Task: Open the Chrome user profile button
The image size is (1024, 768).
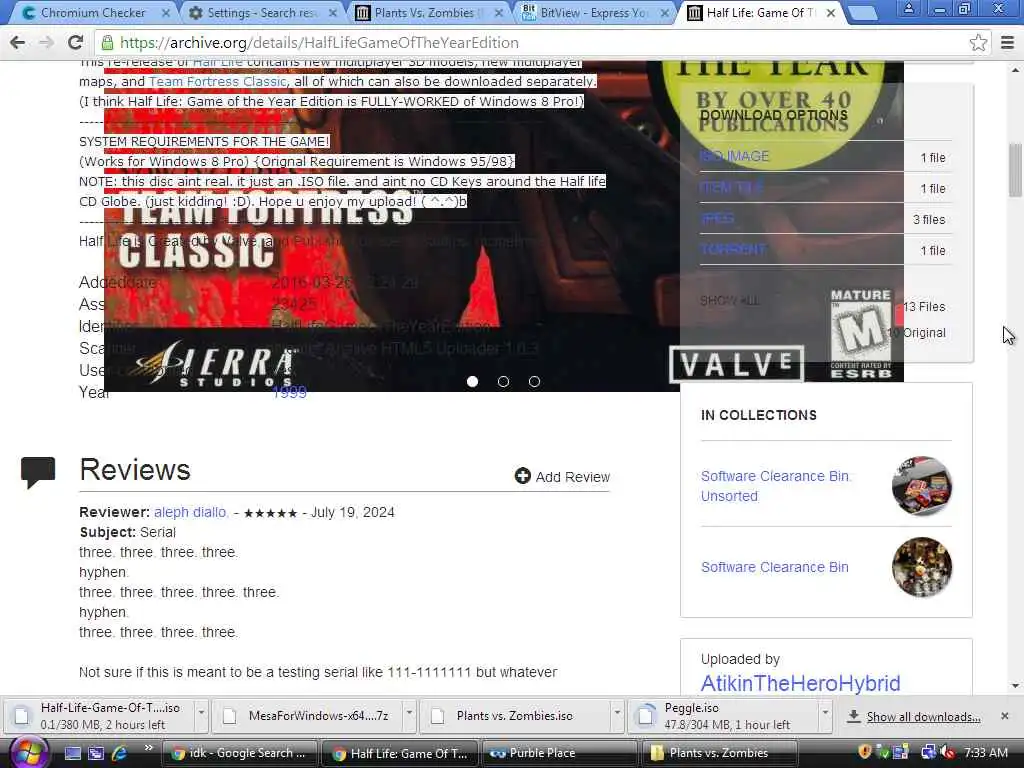Action: 908,8
